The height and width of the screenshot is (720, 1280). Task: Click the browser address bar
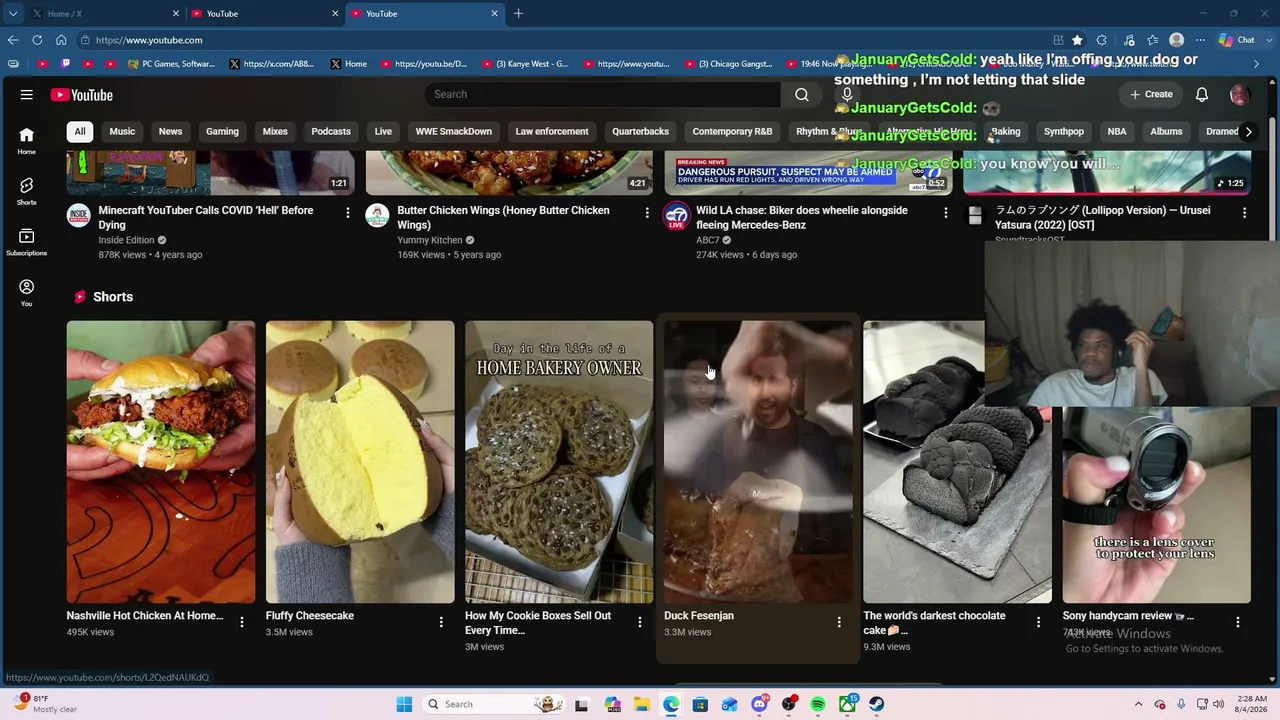click(560, 40)
